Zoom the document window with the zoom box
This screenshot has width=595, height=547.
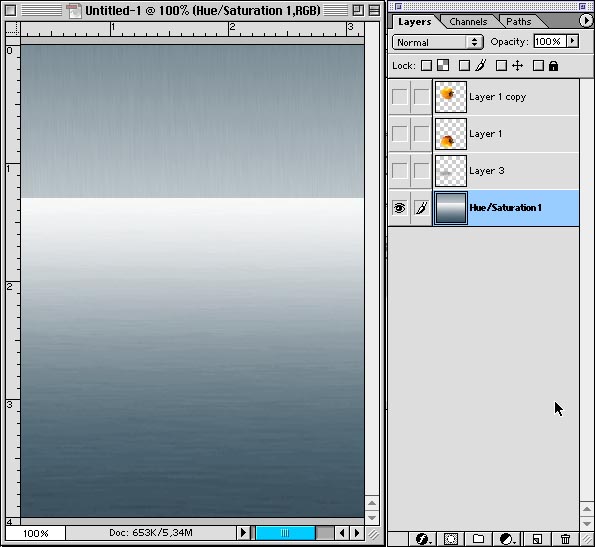pyautogui.click(x=357, y=10)
